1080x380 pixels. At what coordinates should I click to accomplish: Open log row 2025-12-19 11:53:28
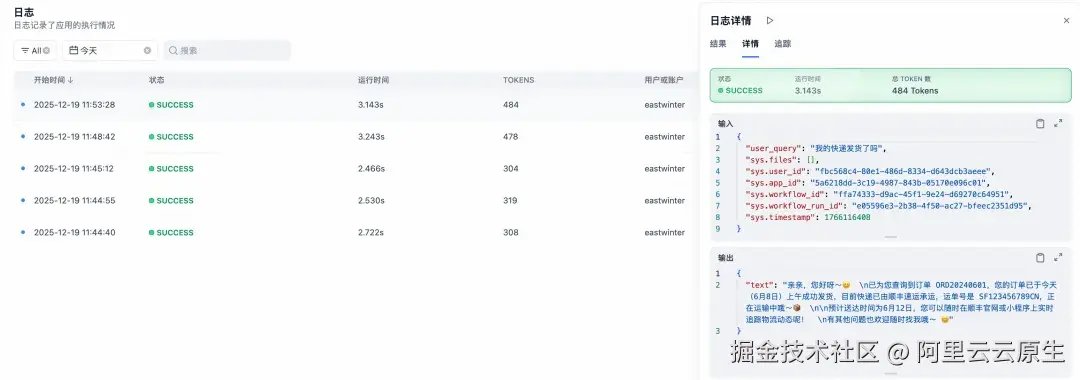355,105
